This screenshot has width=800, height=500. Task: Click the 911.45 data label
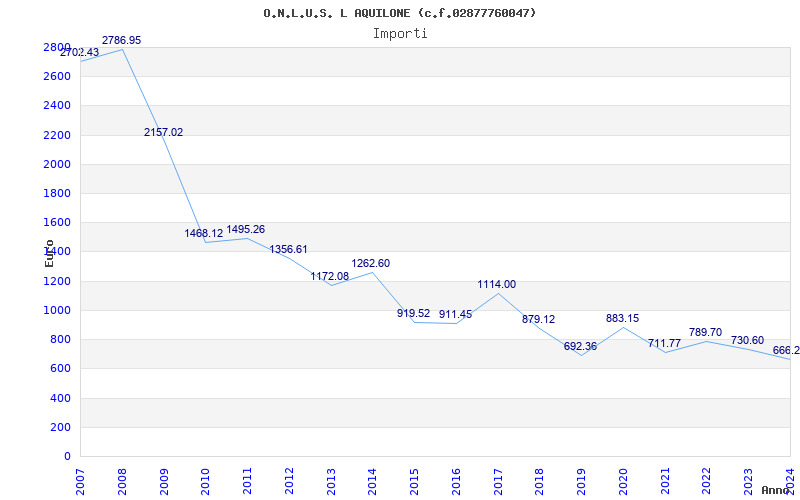click(456, 314)
